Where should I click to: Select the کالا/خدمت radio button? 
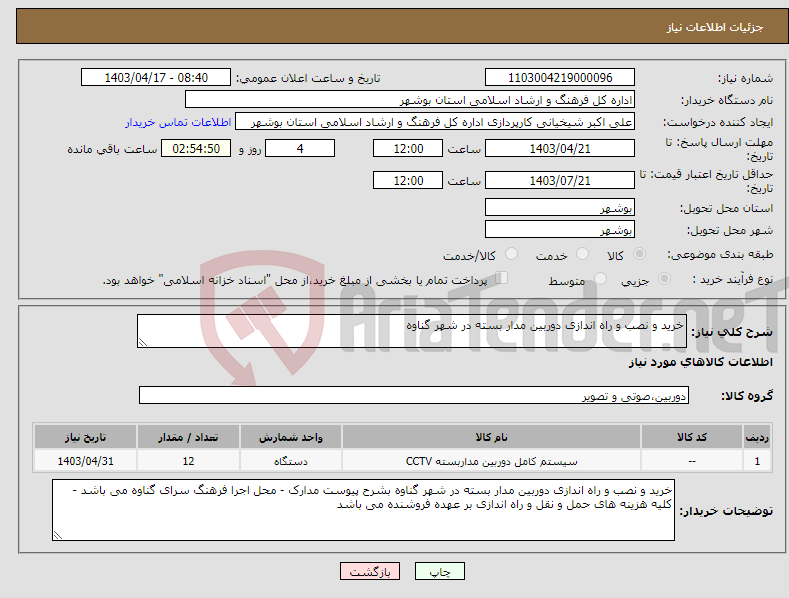[x=511, y=254]
